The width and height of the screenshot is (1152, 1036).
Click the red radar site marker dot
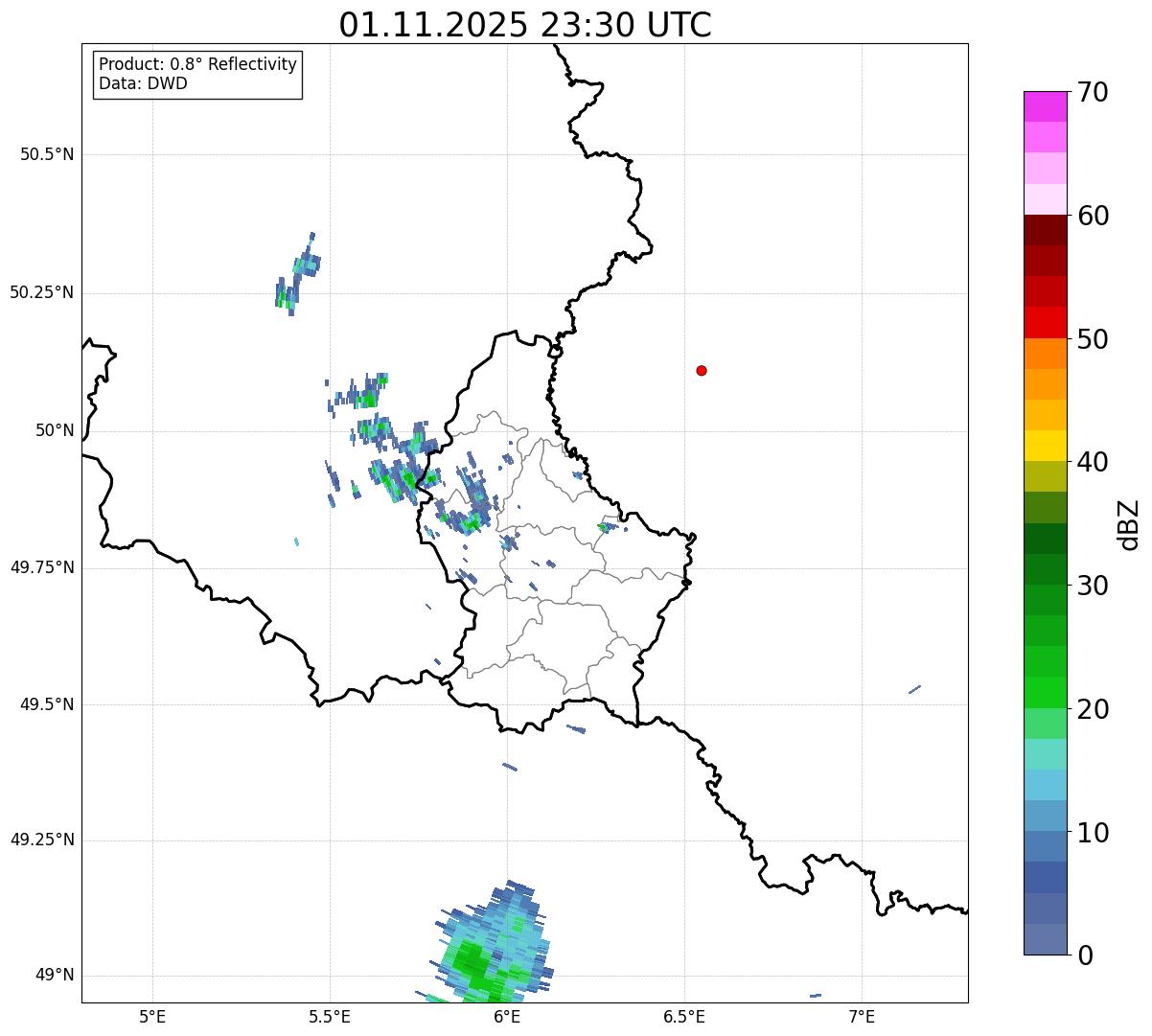click(x=702, y=370)
